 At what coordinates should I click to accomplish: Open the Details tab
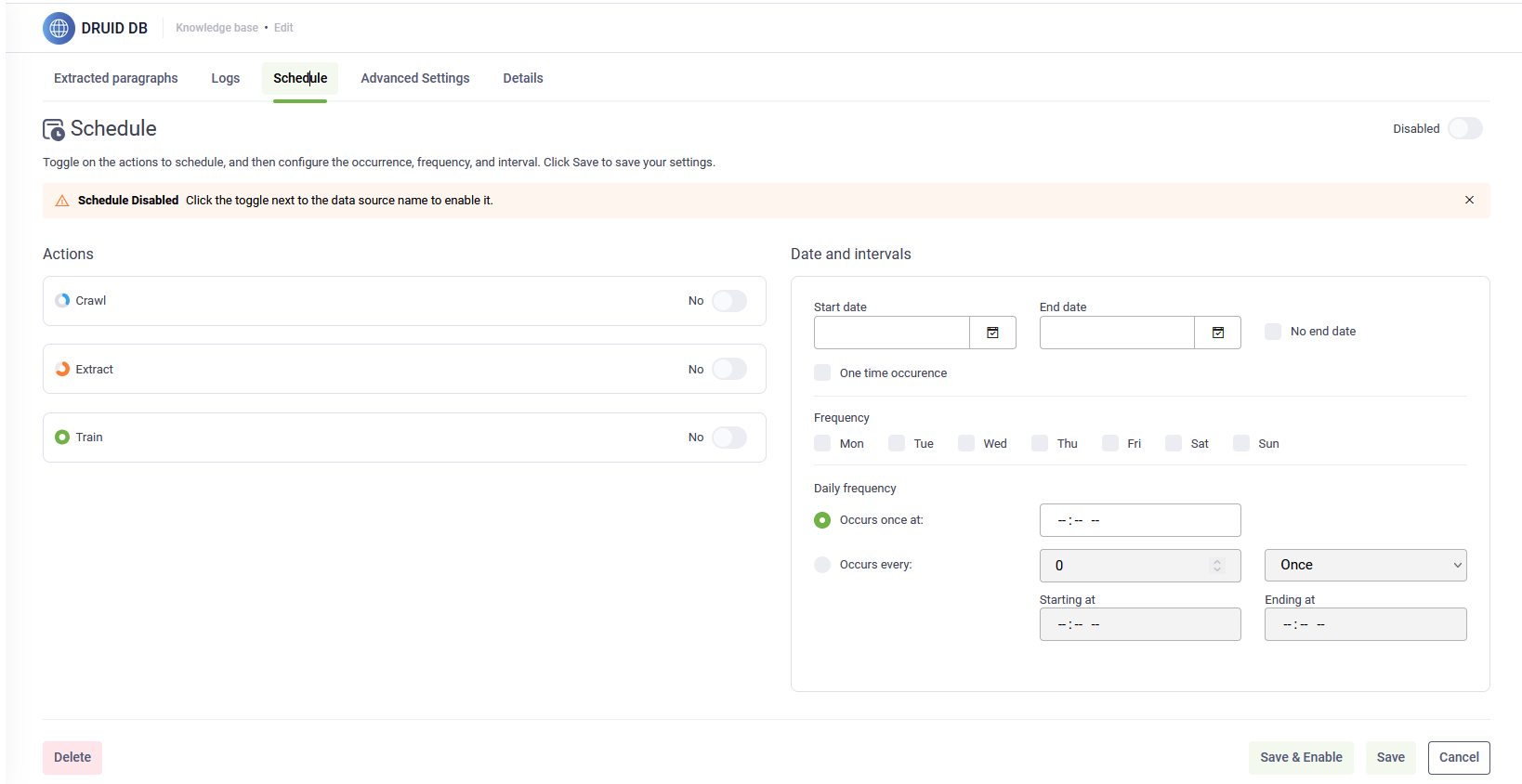523,78
